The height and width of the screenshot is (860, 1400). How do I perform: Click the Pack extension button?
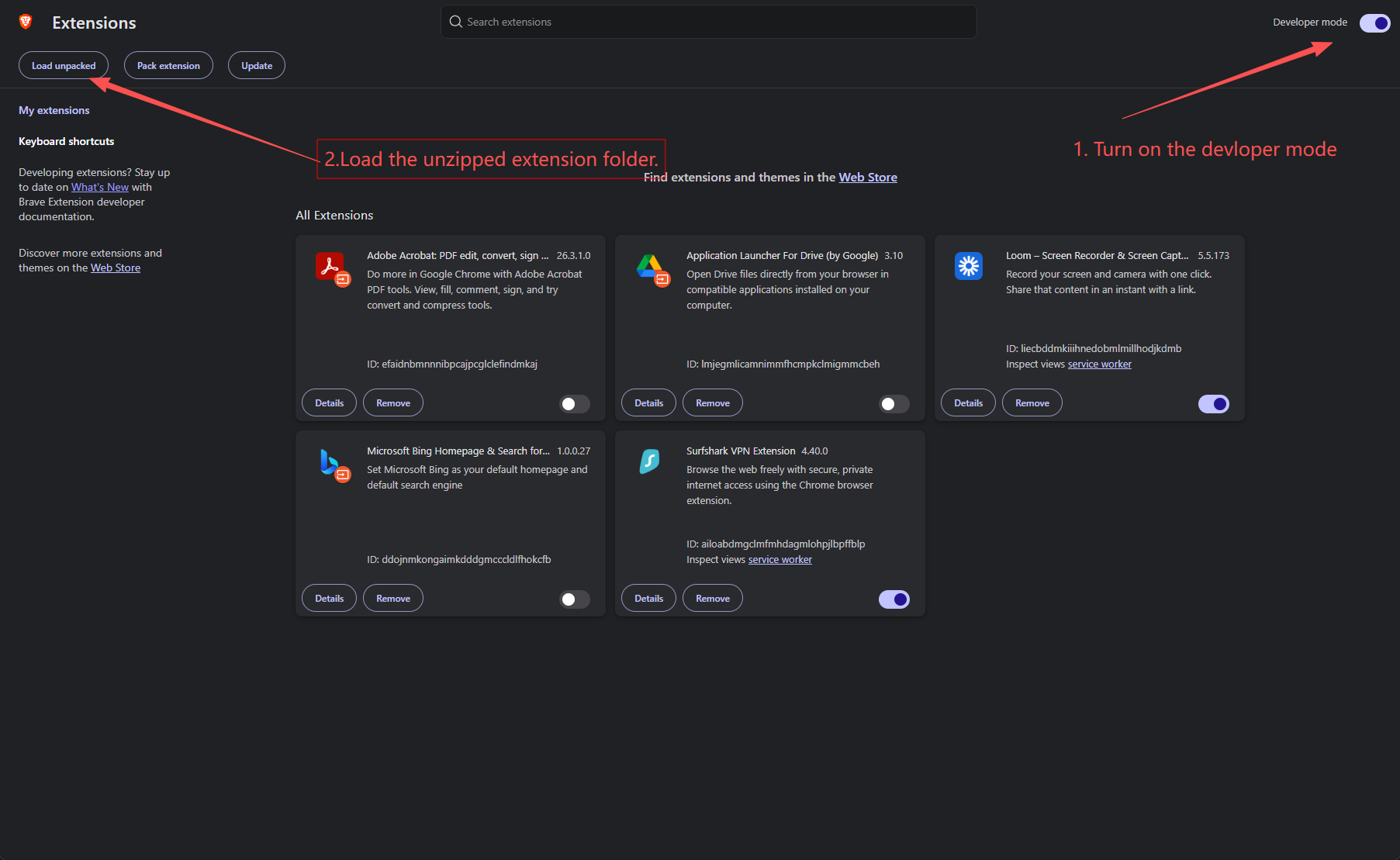(168, 66)
